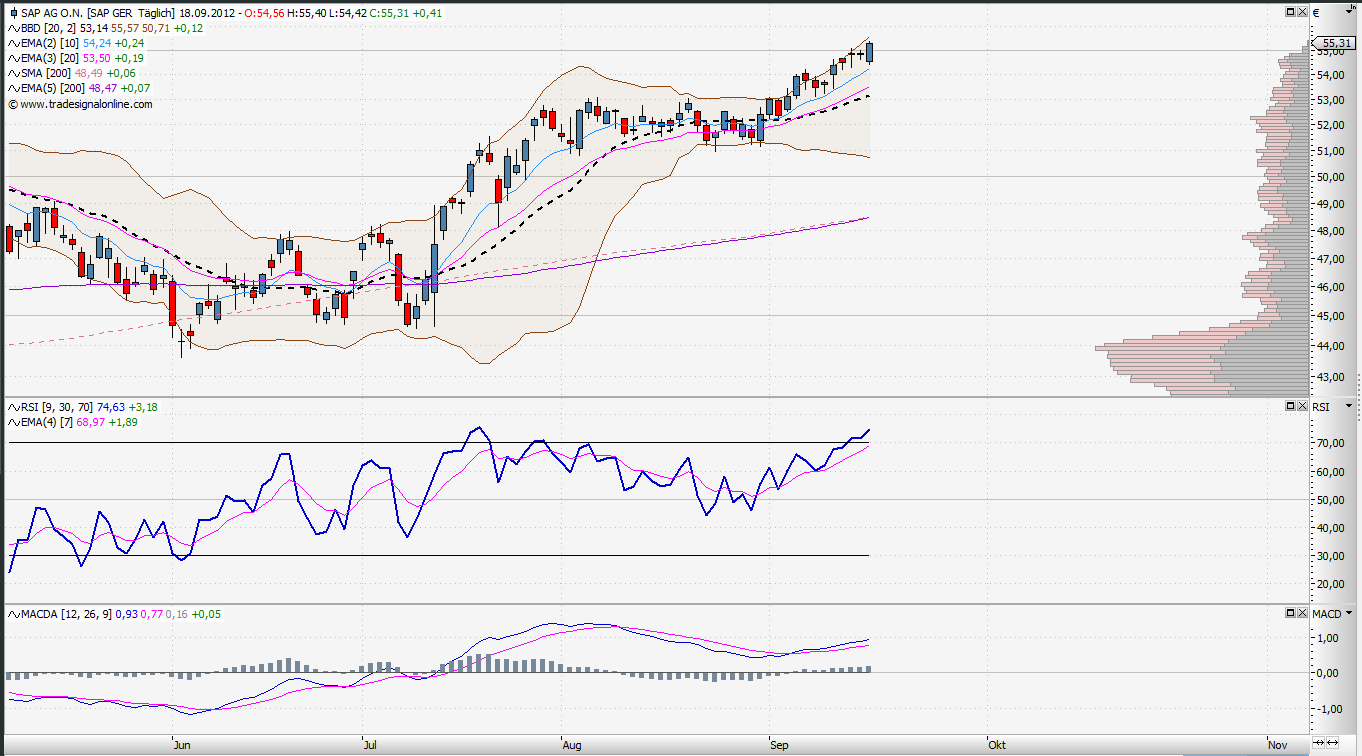The width and height of the screenshot is (1362, 756).
Task: Click the EMA(5) [200] indicator icon
Action: tap(13, 88)
